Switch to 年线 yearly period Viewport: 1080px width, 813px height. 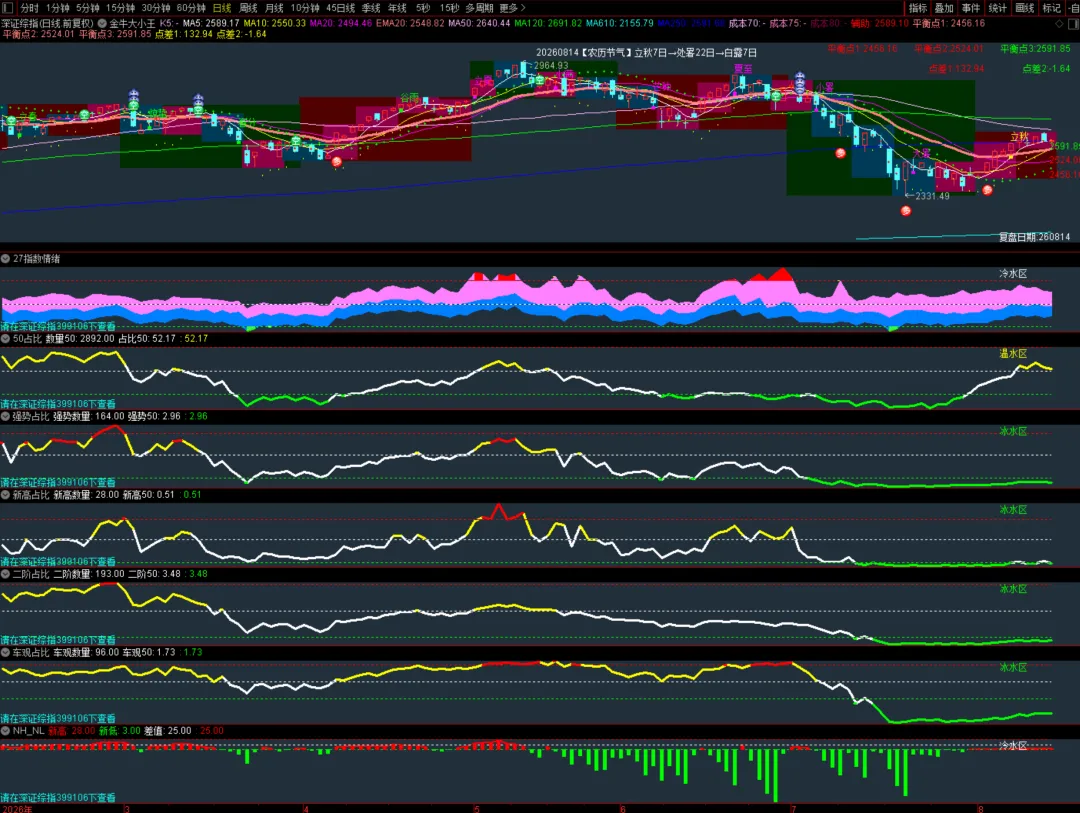tap(397, 8)
